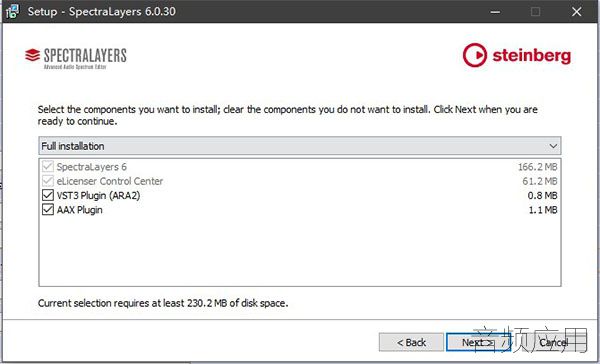Select the AAX Plugin component label

pyautogui.click(x=80, y=210)
